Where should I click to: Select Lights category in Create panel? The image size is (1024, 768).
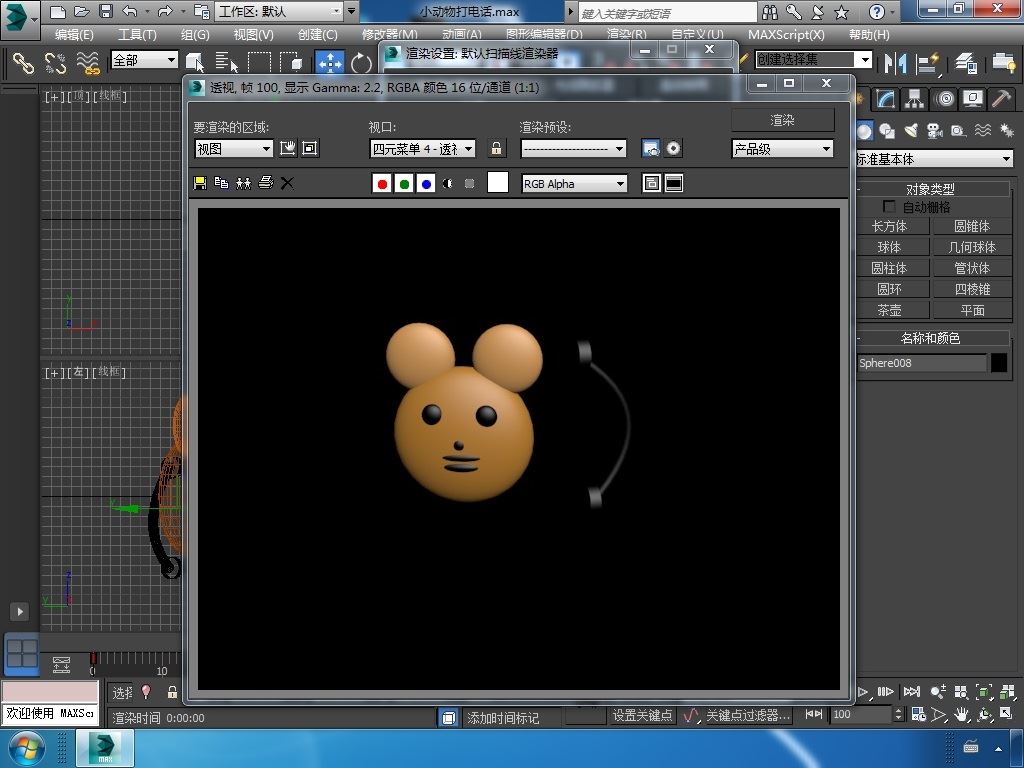(911, 131)
